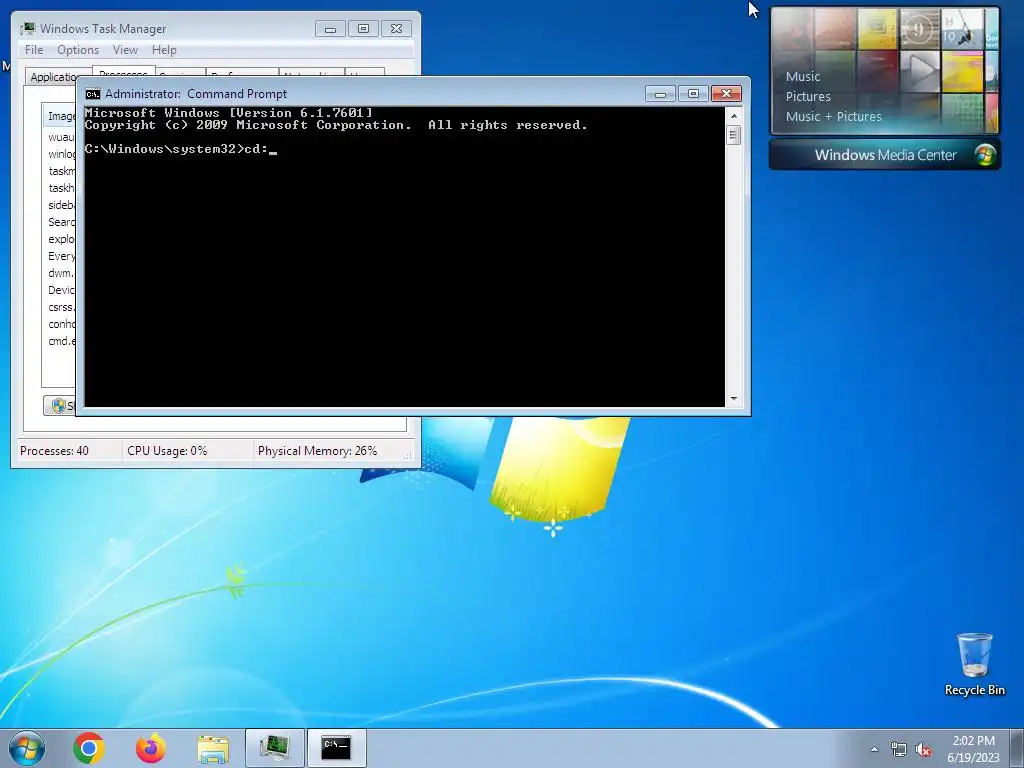This screenshot has width=1024, height=768.
Task: Click the green Windows orb on Media Center gadget
Action: pos(985,155)
